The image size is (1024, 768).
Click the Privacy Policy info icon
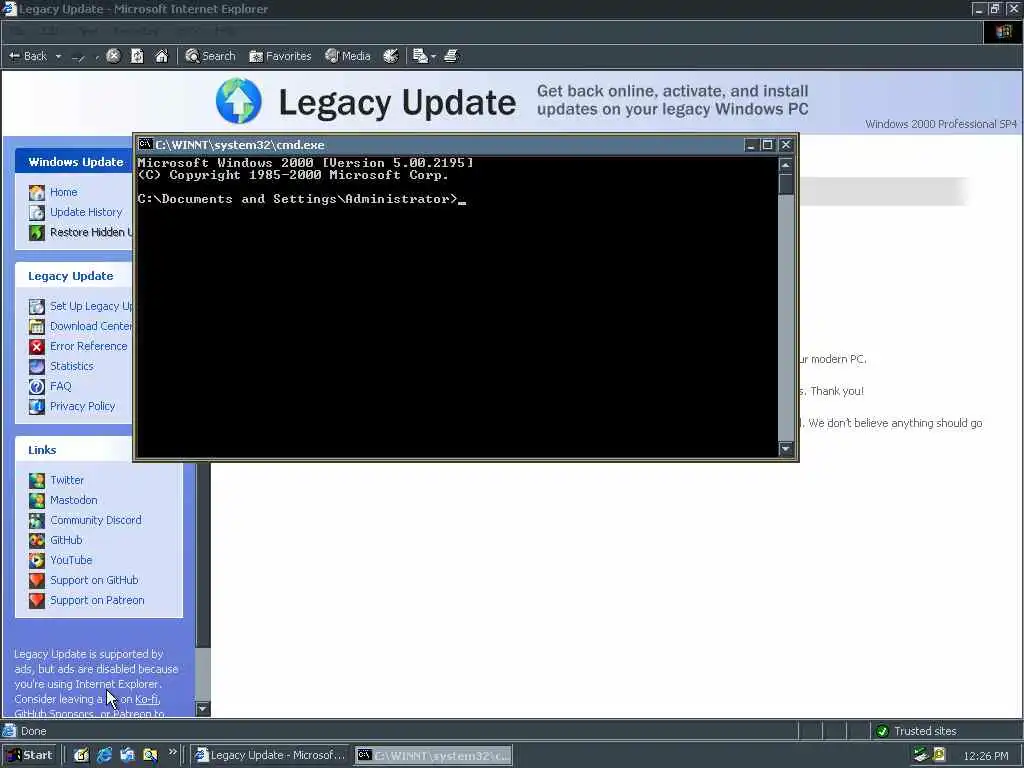point(37,406)
